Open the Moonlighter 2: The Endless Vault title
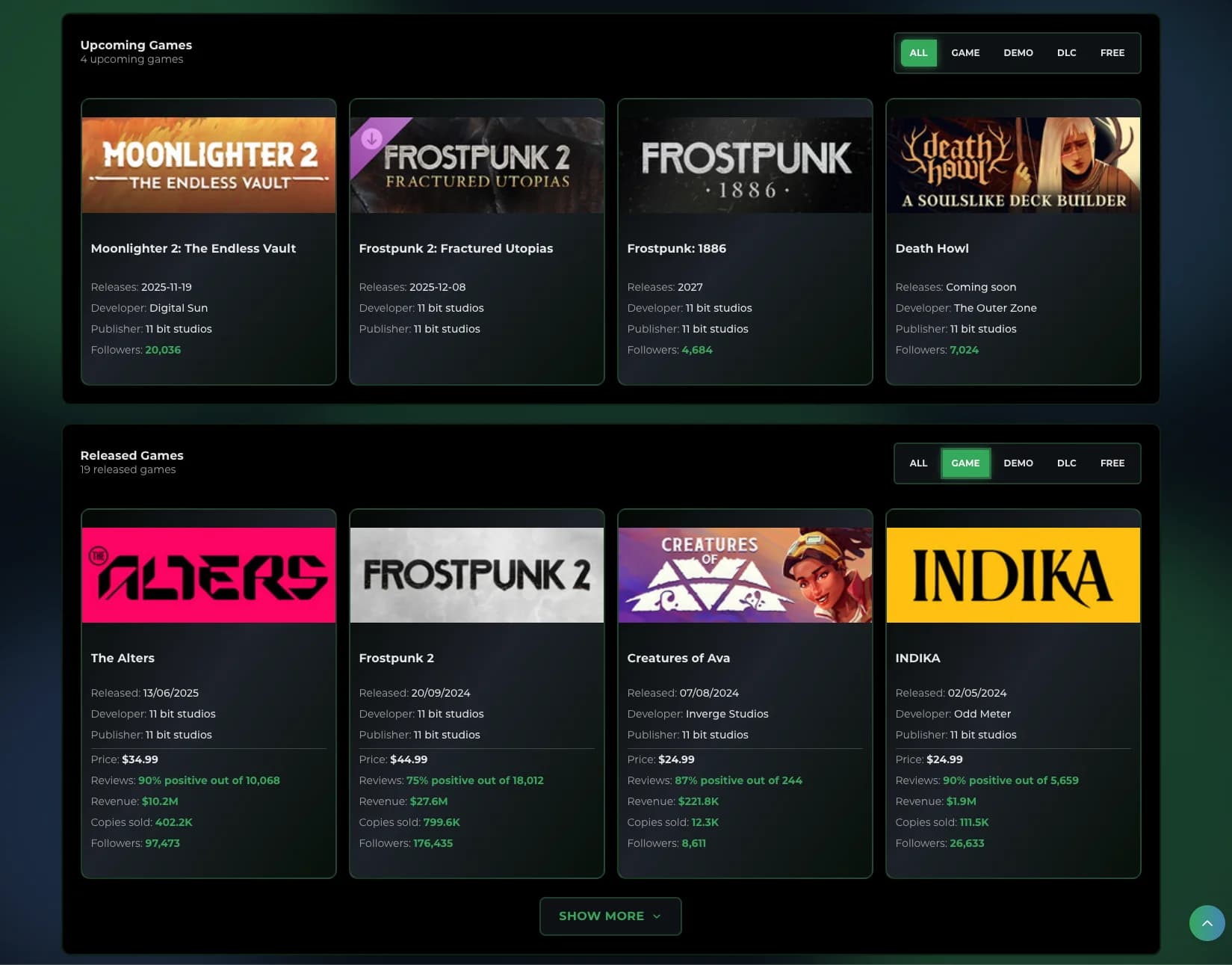This screenshot has height=965, width=1232. point(193,248)
